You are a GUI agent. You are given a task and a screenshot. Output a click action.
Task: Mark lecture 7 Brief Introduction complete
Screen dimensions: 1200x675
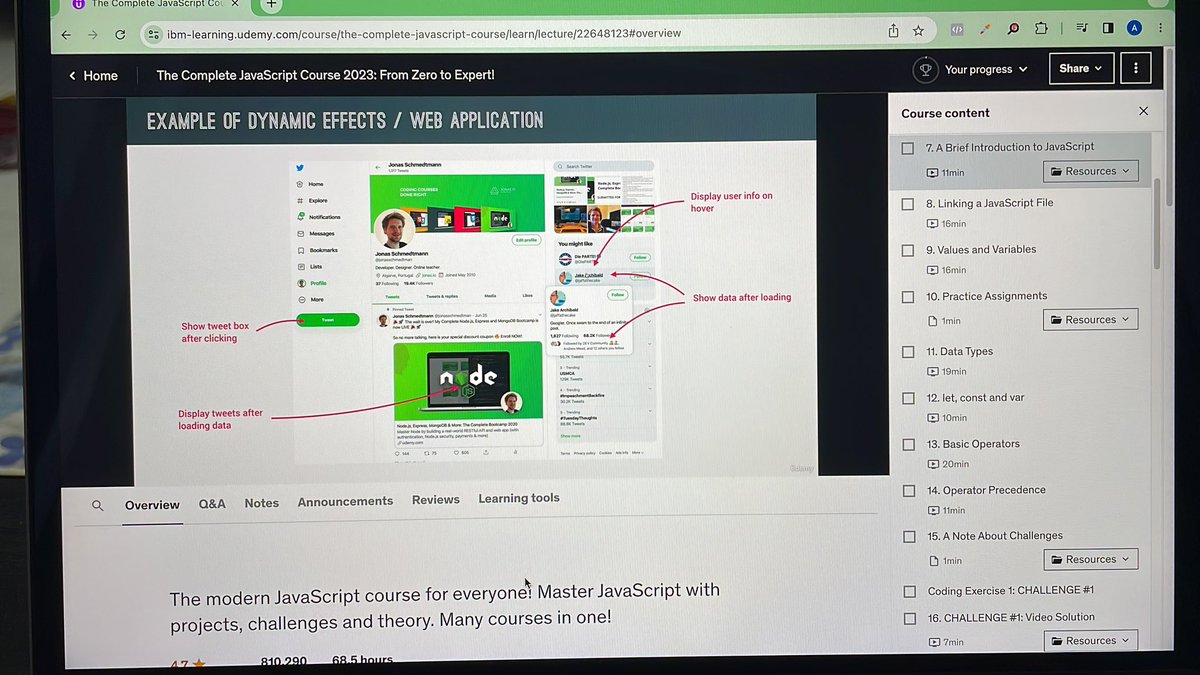click(907, 148)
